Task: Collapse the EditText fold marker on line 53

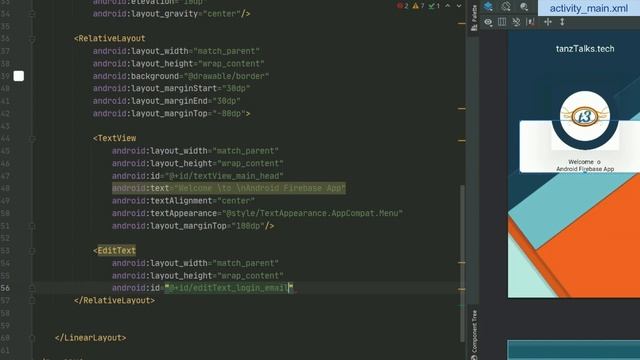Action: 32,251
